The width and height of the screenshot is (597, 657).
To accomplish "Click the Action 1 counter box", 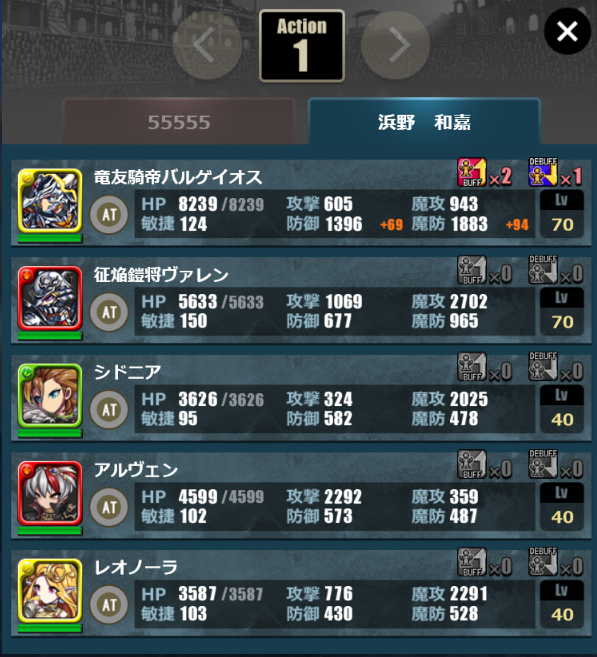I will click(302, 45).
